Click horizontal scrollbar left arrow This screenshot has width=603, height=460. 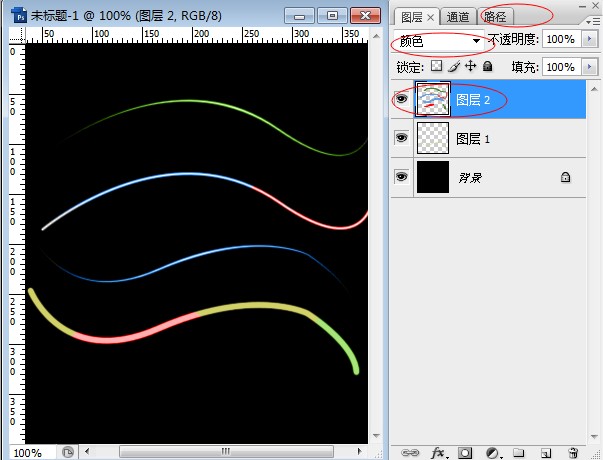click(x=87, y=451)
